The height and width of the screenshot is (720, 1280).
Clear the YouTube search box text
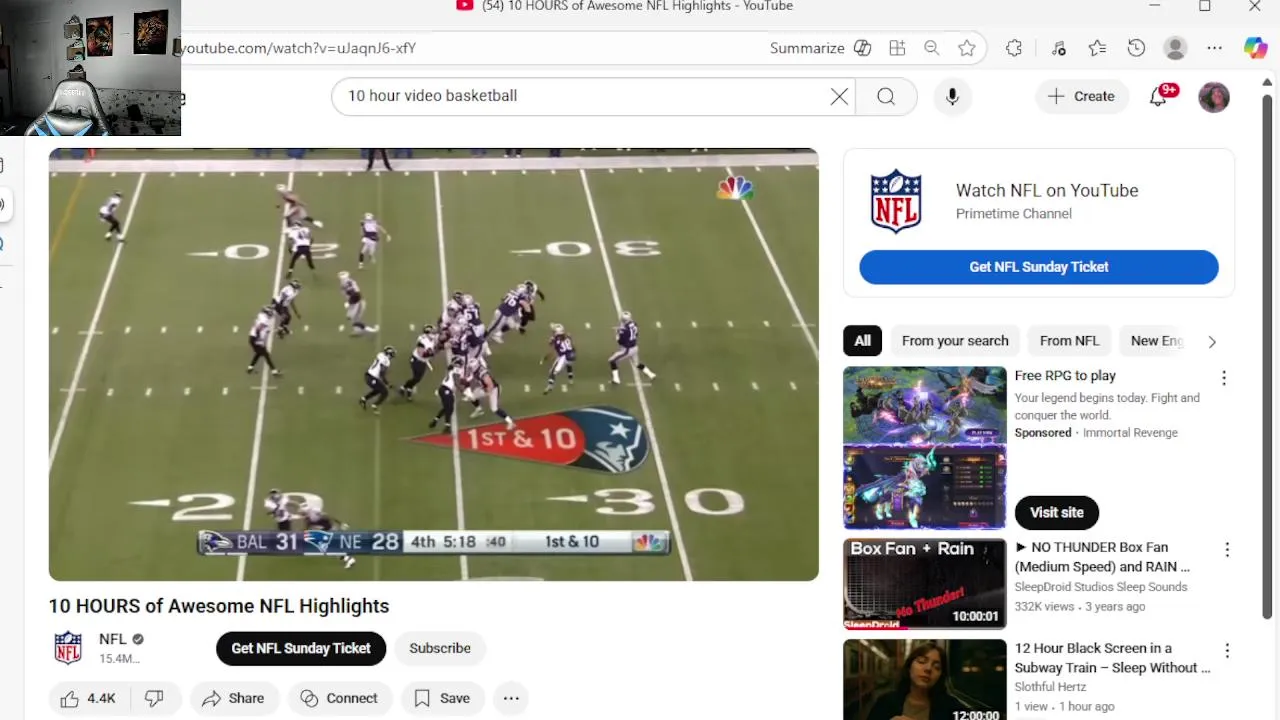[x=839, y=96]
